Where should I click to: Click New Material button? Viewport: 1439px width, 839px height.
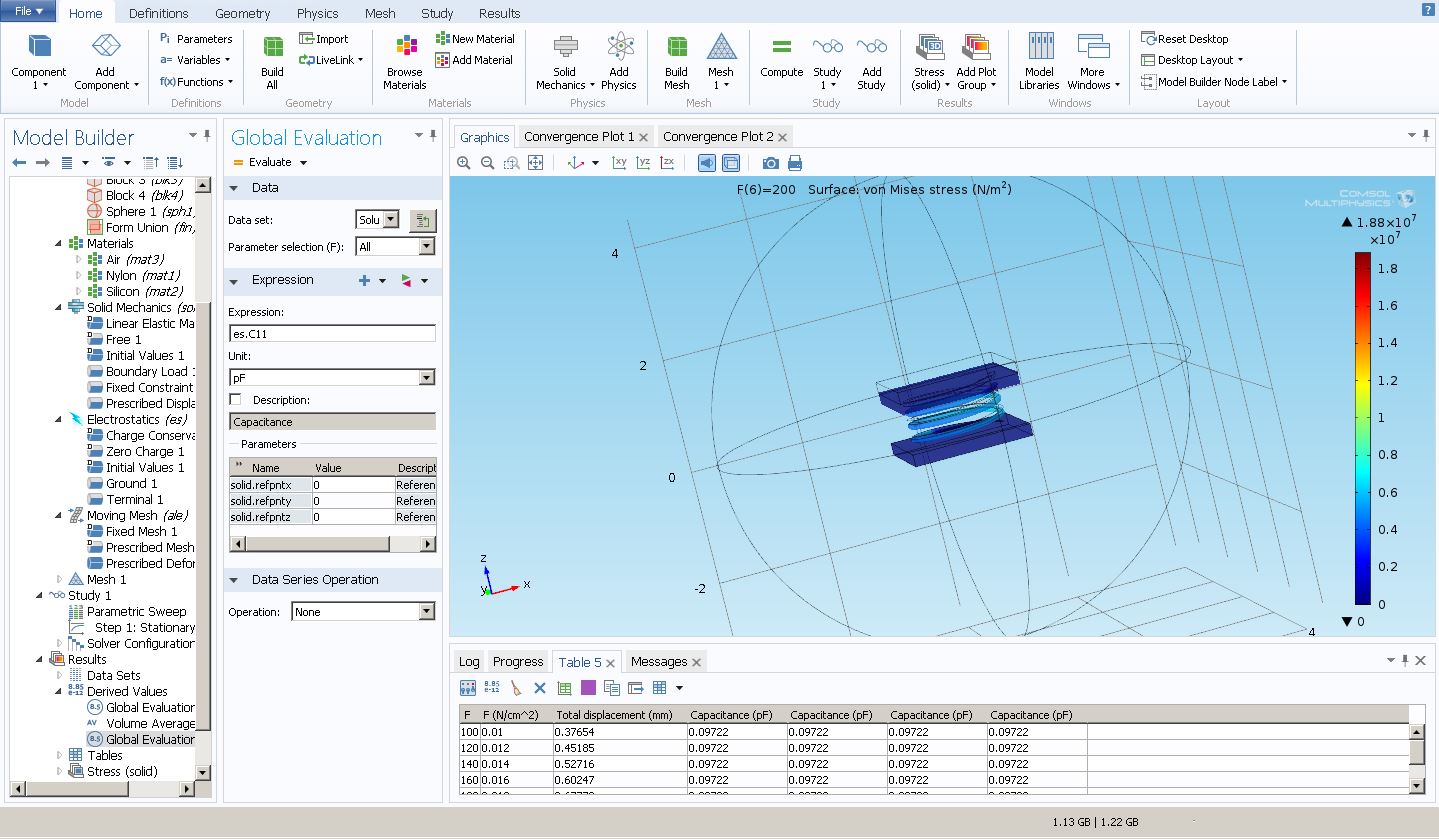coord(475,39)
